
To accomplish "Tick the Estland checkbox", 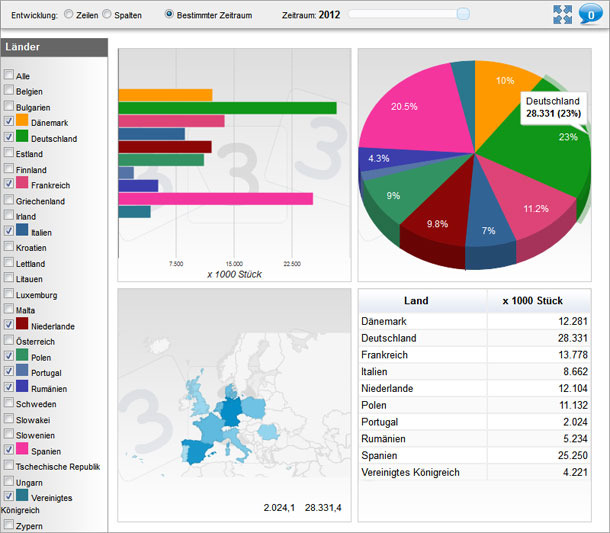I will [x=9, y=152].
